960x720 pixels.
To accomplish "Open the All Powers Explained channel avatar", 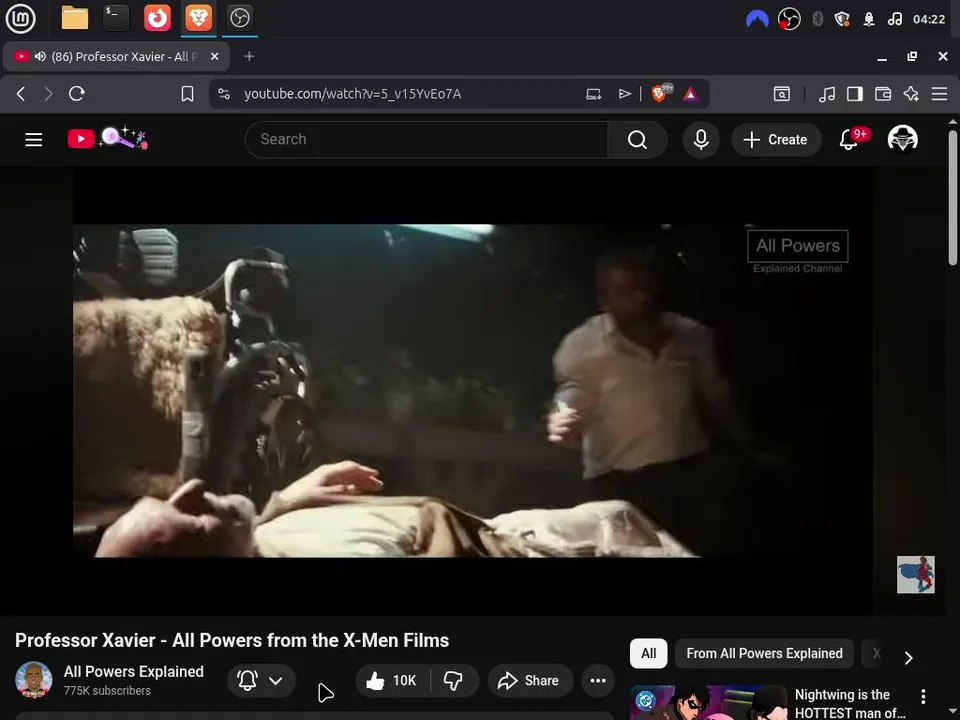I will [34, 680].
